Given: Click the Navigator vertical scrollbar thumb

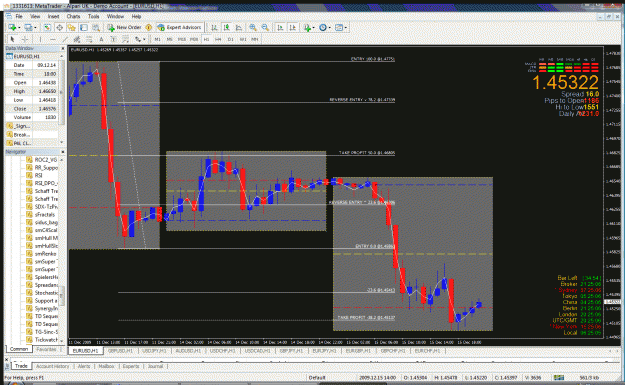Looking at the screenshot, I should coord(62,296).
